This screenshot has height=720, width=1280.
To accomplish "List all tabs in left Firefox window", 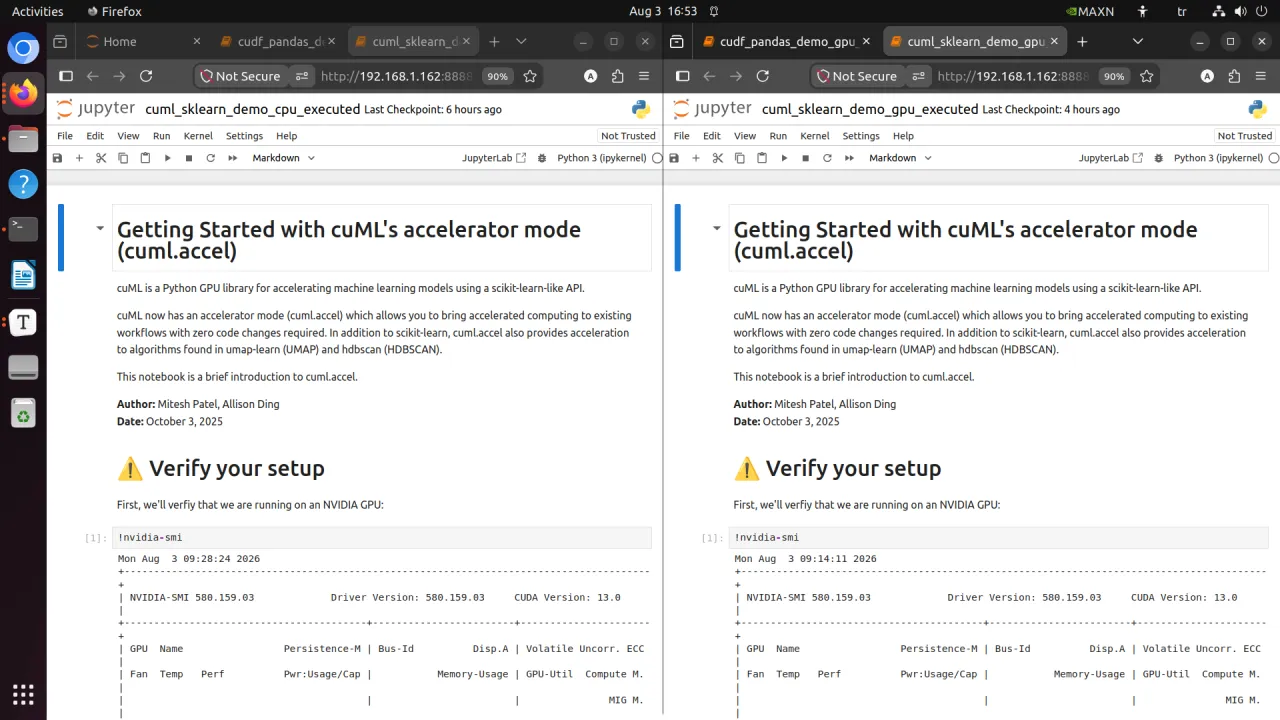I will coord(521,41).
